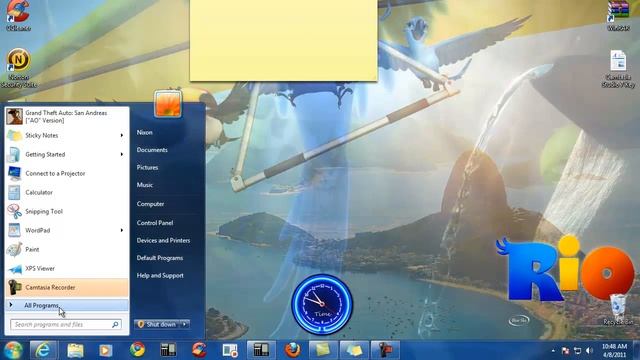Select WinRAR desktop shortcut

(x=618, y=16)
